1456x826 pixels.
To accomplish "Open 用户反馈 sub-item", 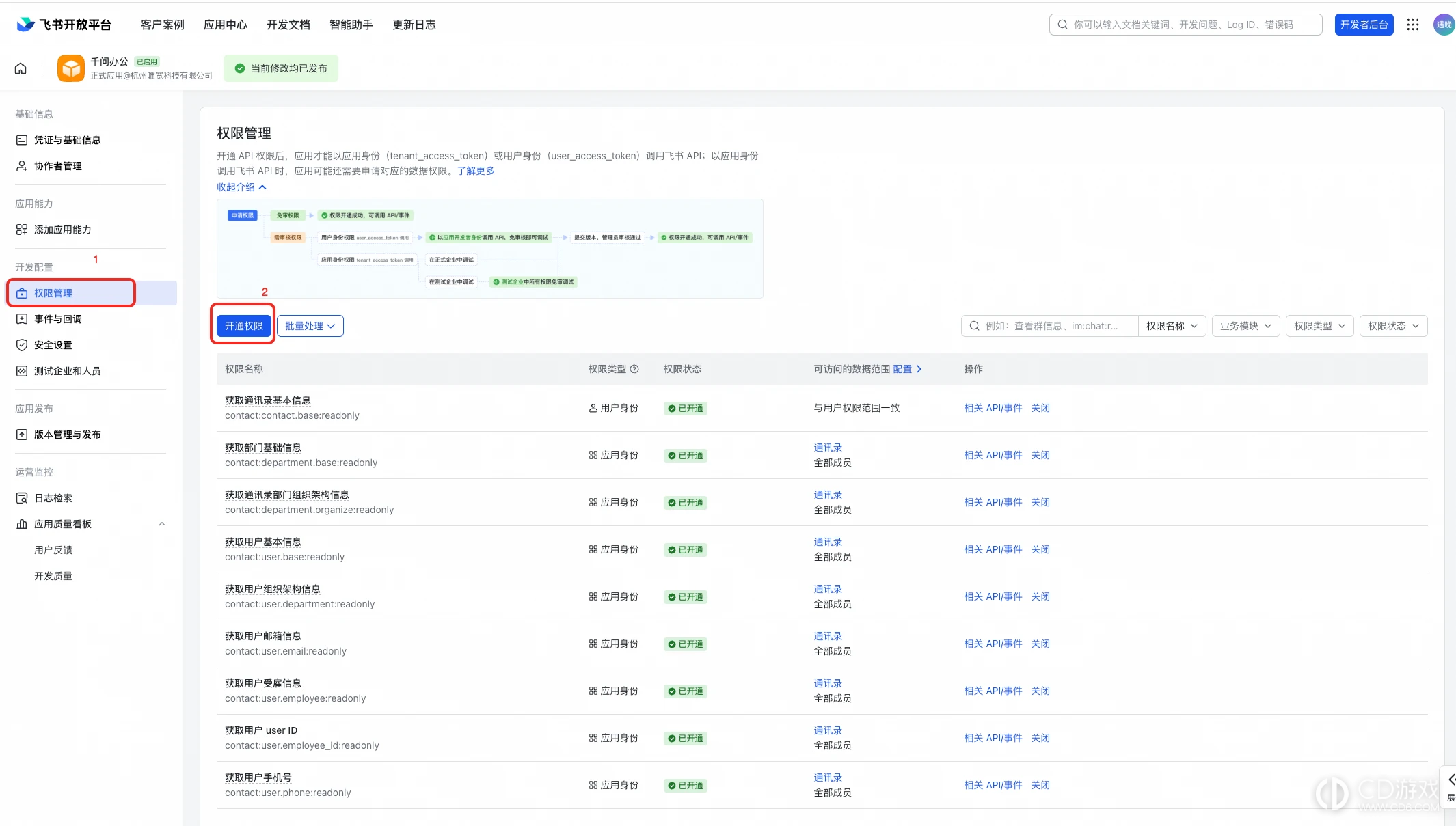I will click(53, 550).
